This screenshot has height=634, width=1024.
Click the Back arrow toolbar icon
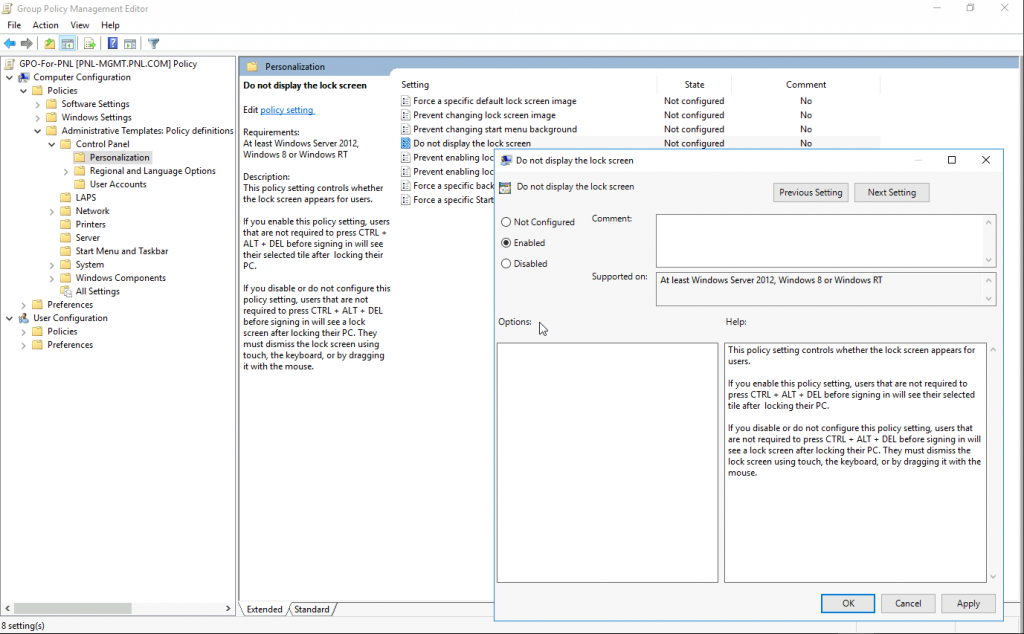point(10,43)
